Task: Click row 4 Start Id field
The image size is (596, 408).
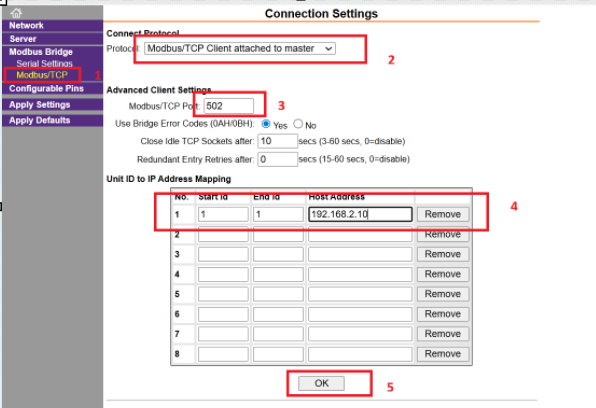Action: click(223, 274)
